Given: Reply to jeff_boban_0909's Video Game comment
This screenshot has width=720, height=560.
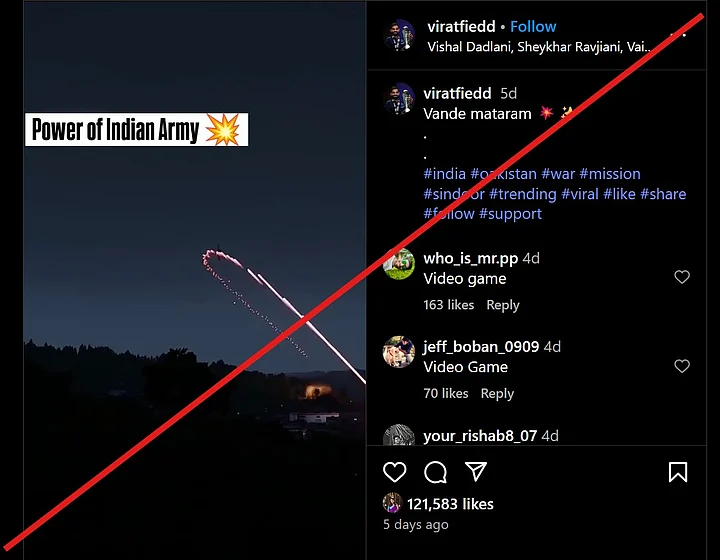Looking at the screenshot, I should pos(497,393).
